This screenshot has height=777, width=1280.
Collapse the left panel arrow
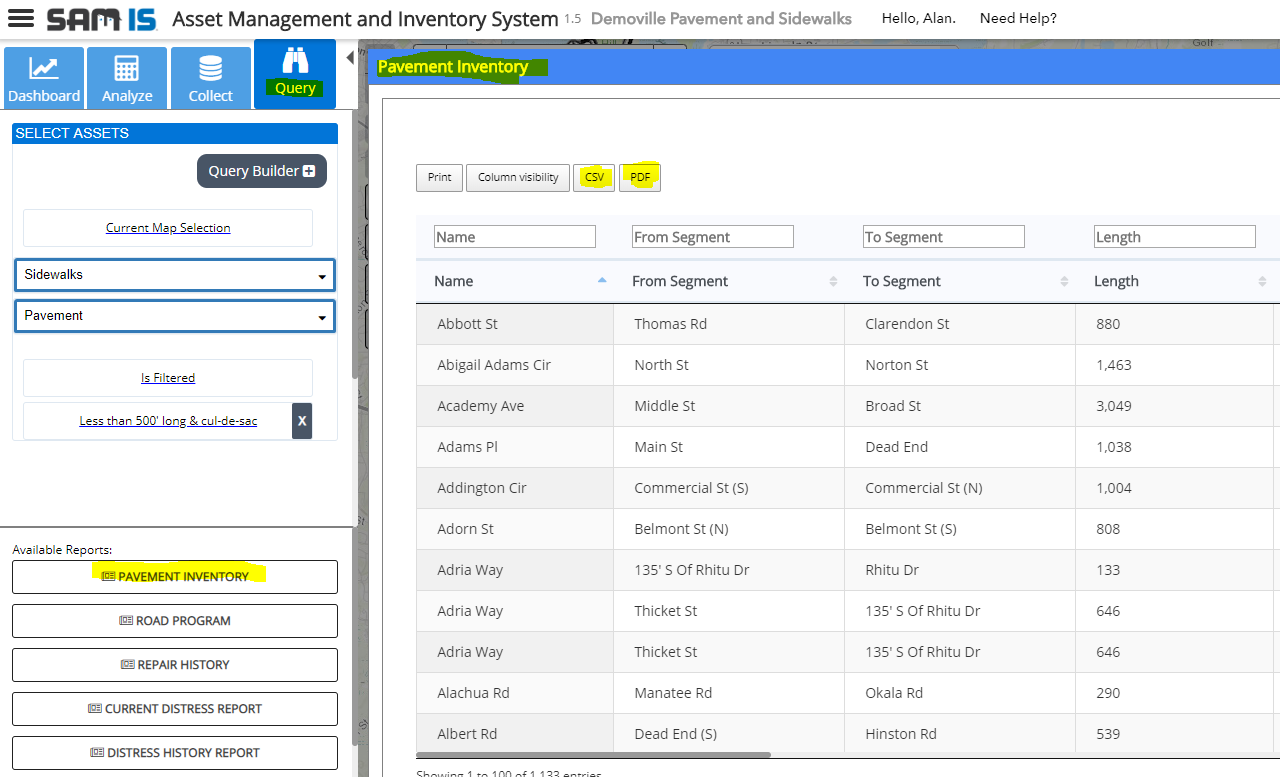point(350,58)
